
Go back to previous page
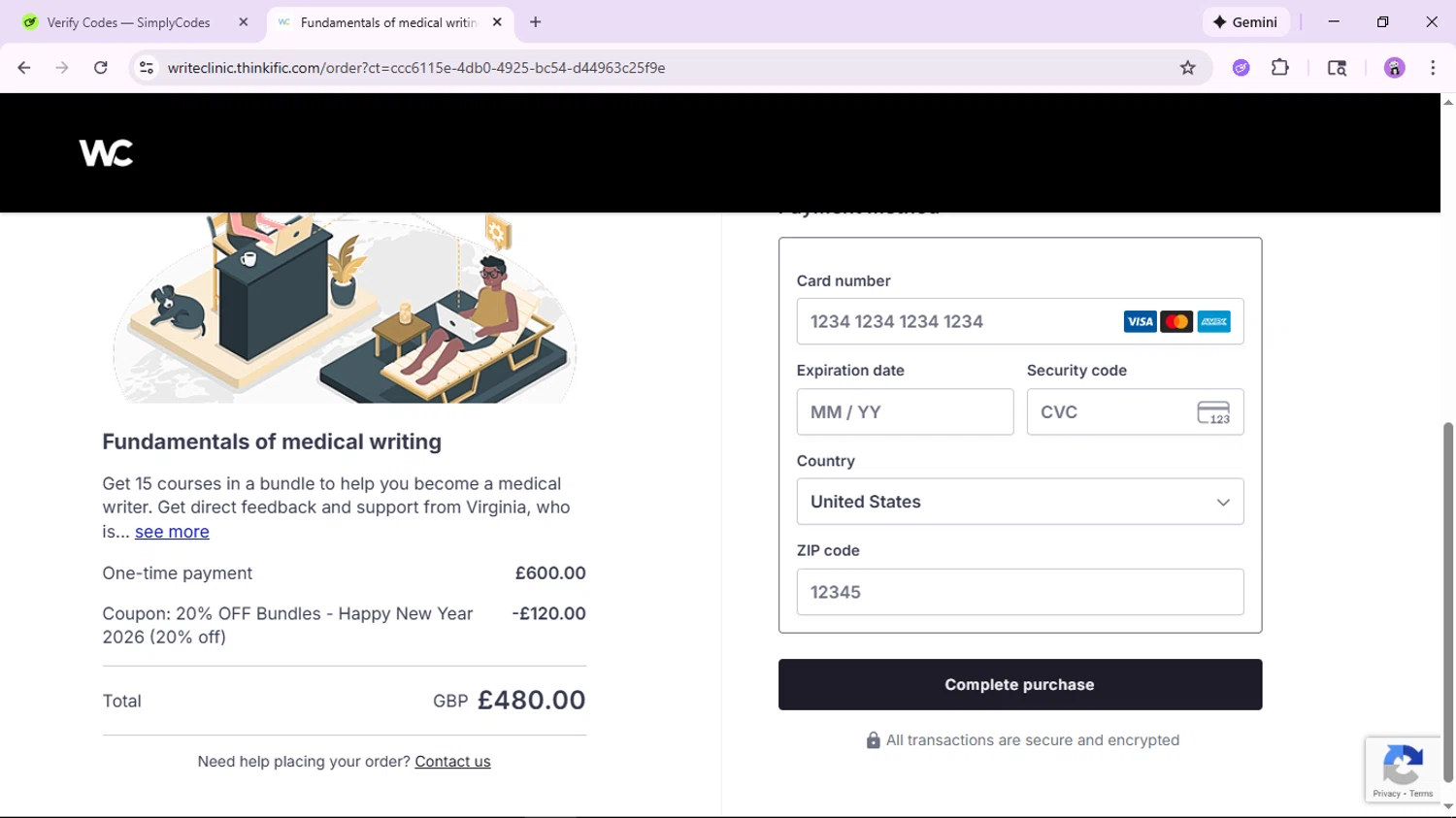[24, 68]
